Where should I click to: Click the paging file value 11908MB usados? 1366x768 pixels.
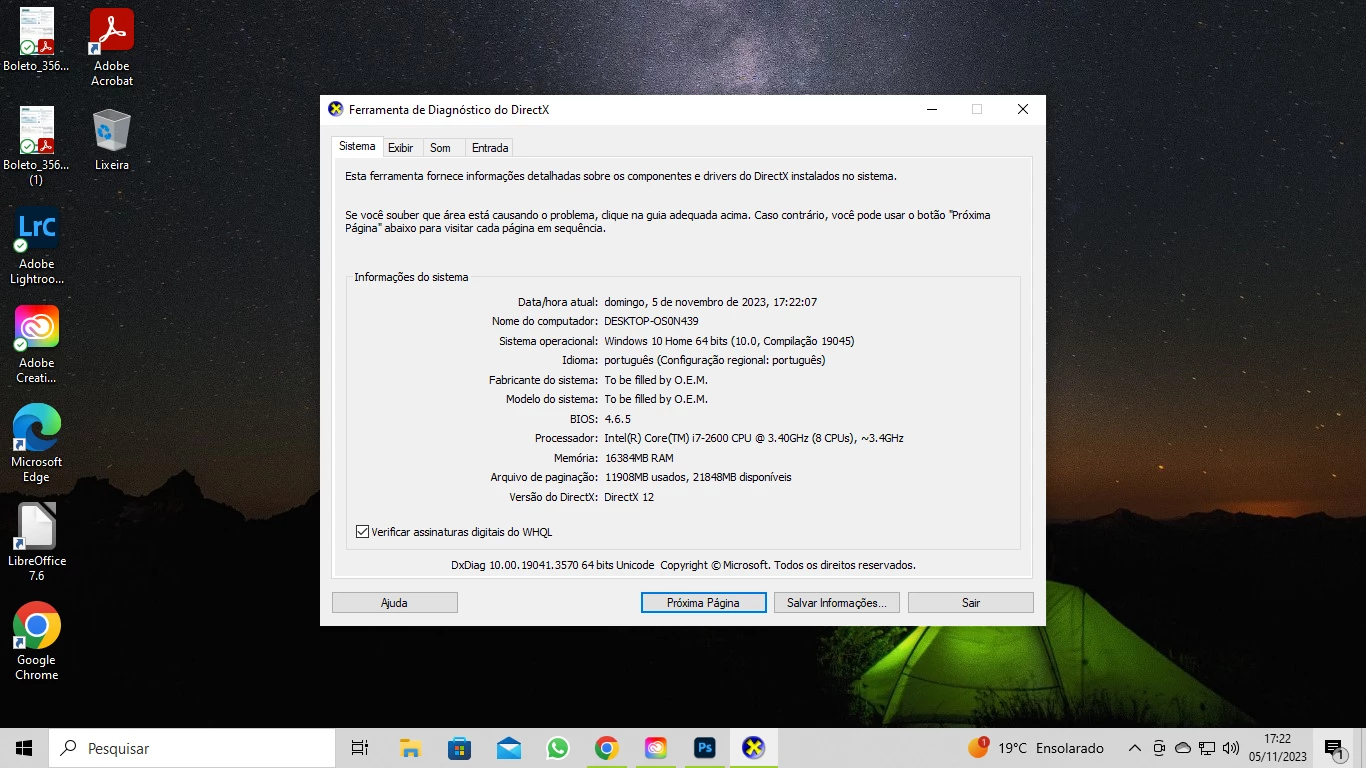[x=698, y=477]
